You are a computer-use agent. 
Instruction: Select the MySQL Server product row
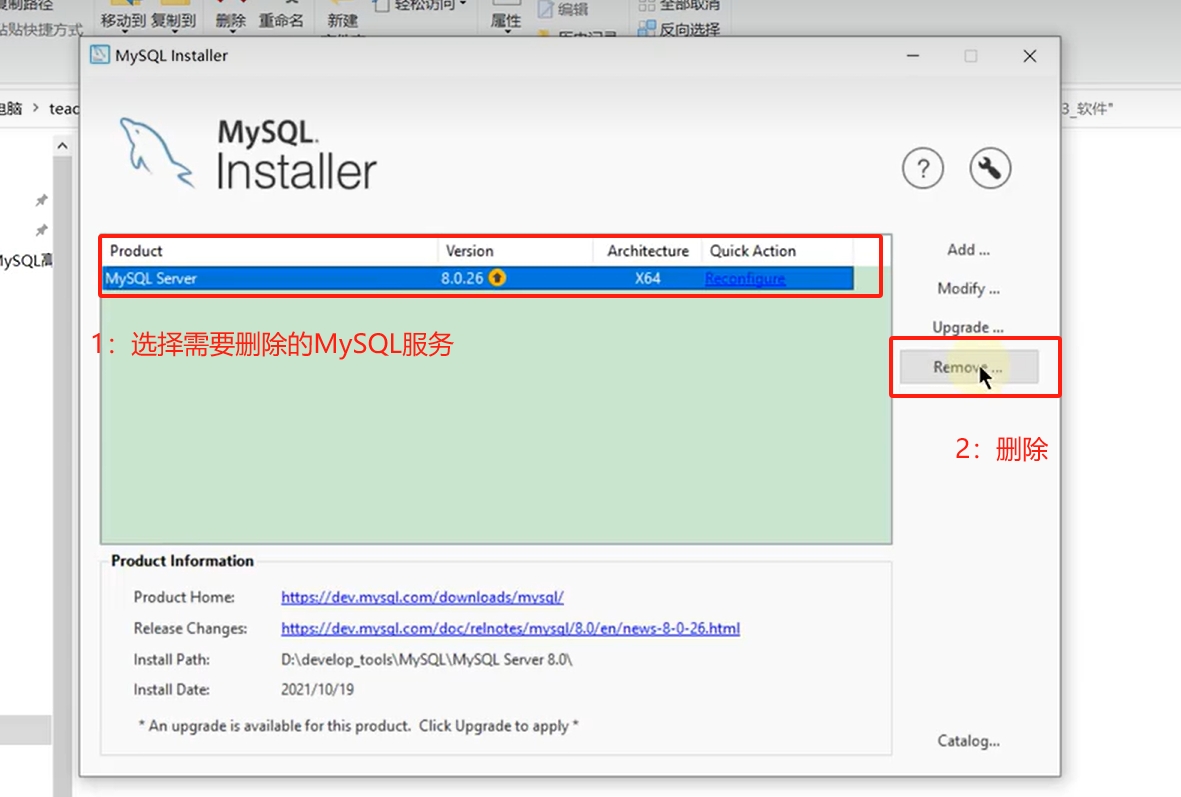pos(478,278)
